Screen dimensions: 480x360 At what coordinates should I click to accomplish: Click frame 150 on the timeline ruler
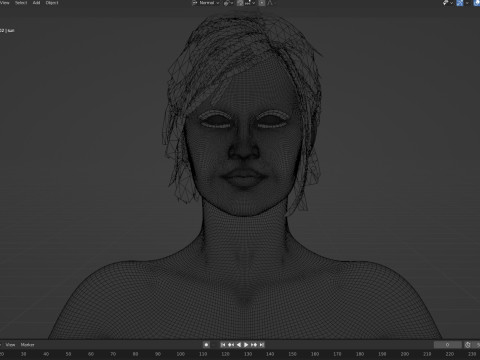(x=292, y=354)
